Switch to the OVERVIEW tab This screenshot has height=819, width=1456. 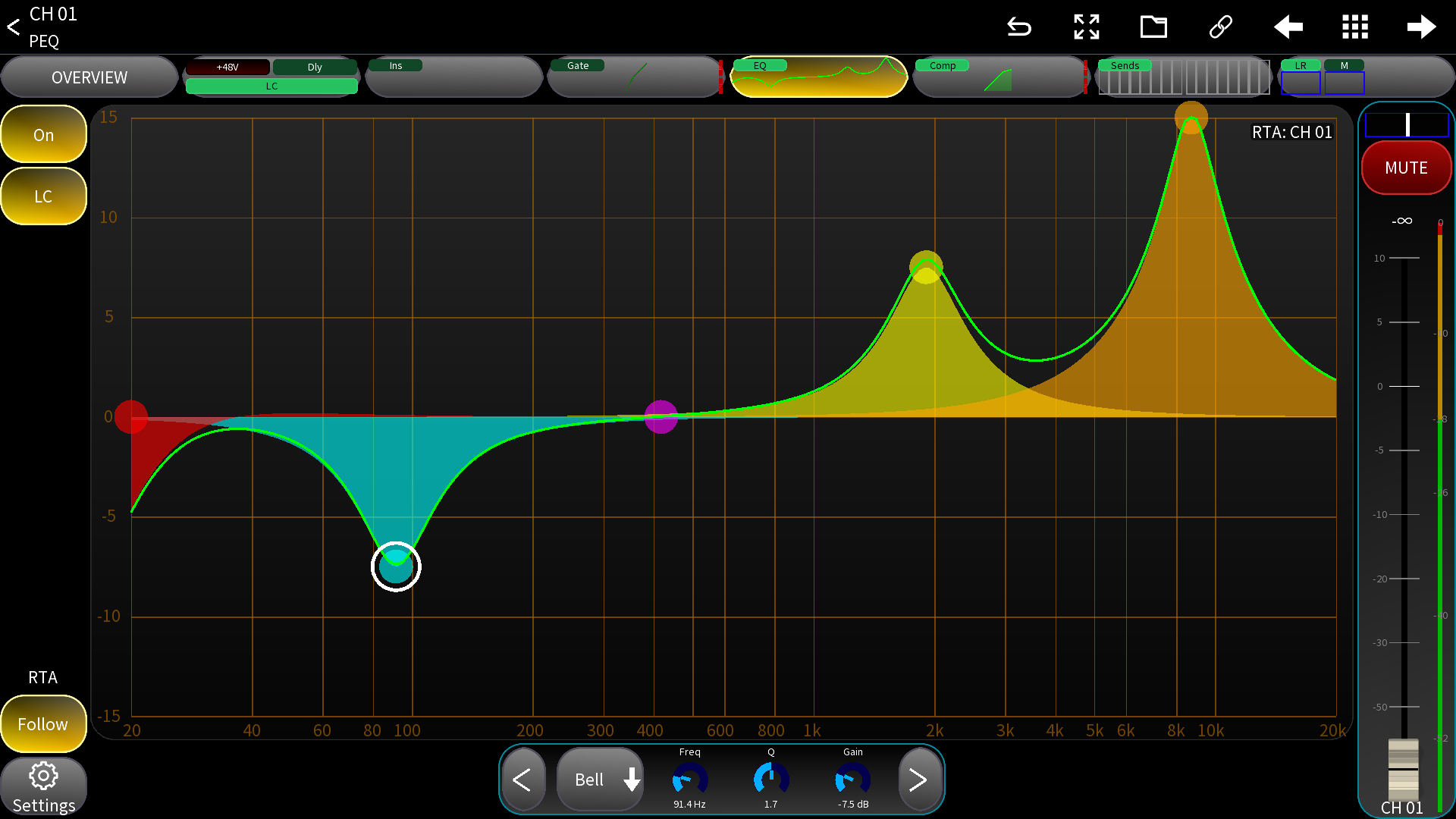(x=89, y=77)
